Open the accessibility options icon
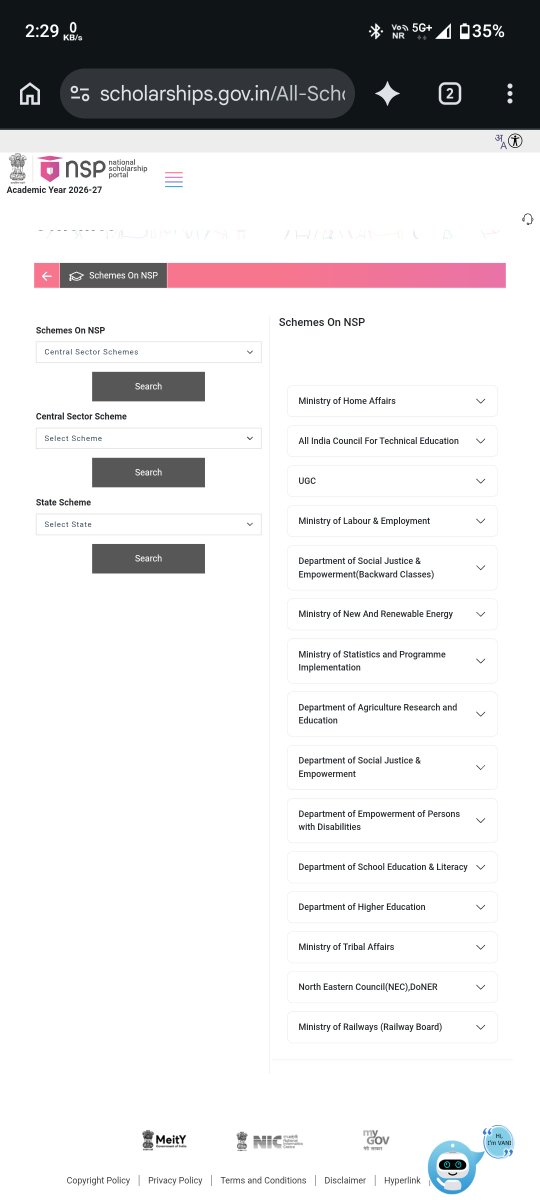Viewport: 540px width, 1200px height. pyautogui.click(x=515, y=141)
